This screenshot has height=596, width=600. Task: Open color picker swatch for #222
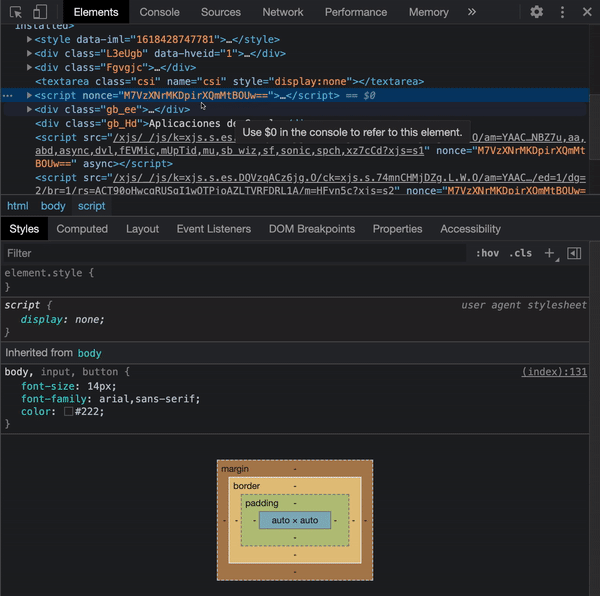pos(68,411)
